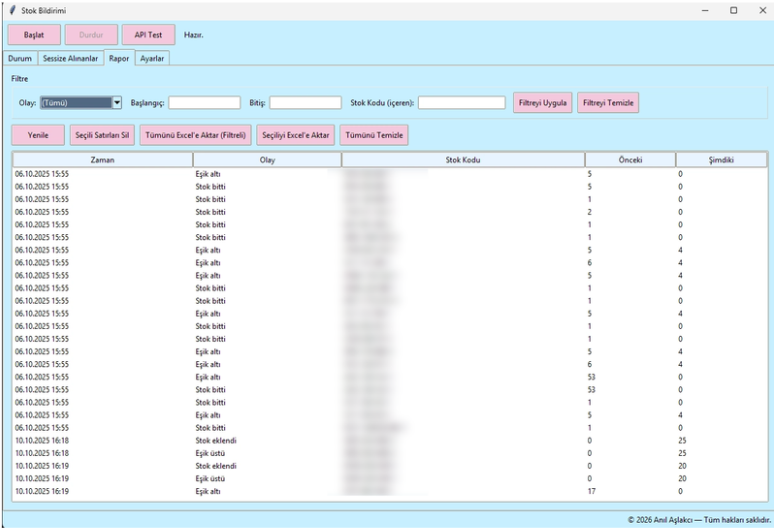This screenshot has height=528, width=774.
Task: Open the Olay combo box dropdown arrow
Action: [117, 103]
